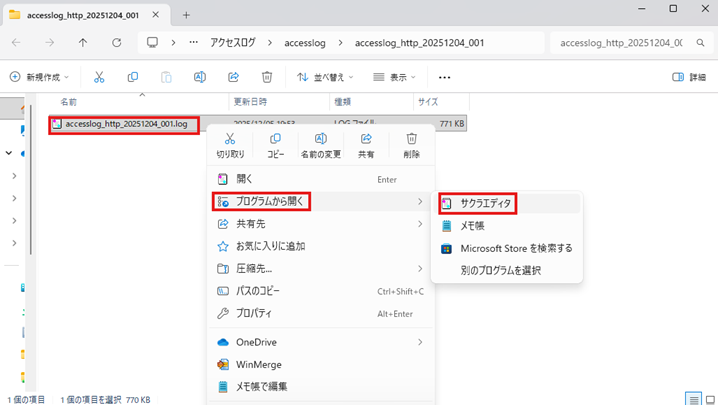The height and width of the screenshot is (405, 718).
Task: Expand the chevron after アクセスログ breadcrumb
Action: (270, 43)
